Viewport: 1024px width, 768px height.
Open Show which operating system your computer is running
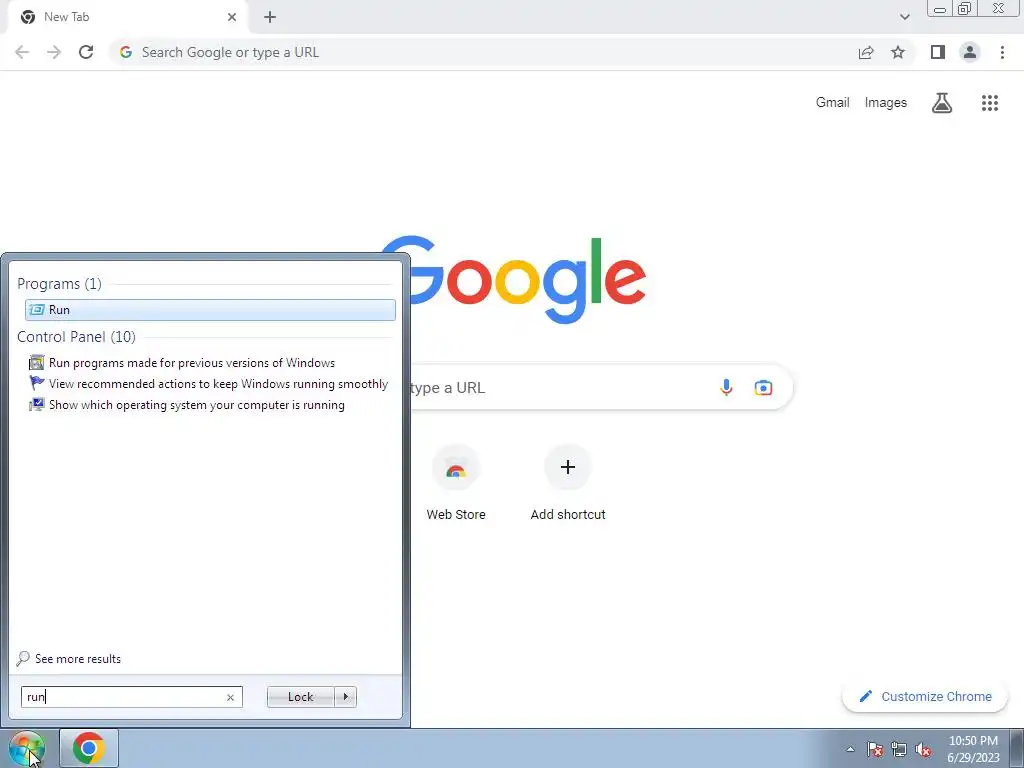(187, 404)
